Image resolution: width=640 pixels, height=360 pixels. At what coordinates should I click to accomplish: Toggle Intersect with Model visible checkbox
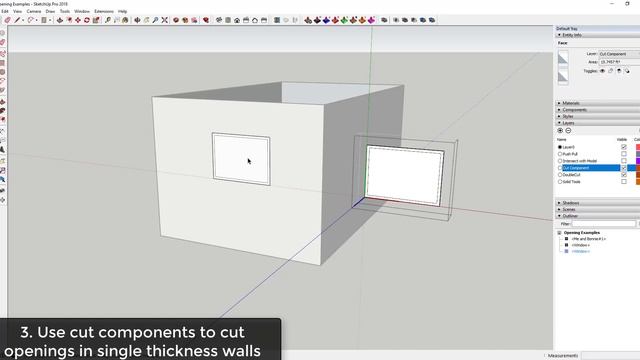coord(624,161)
